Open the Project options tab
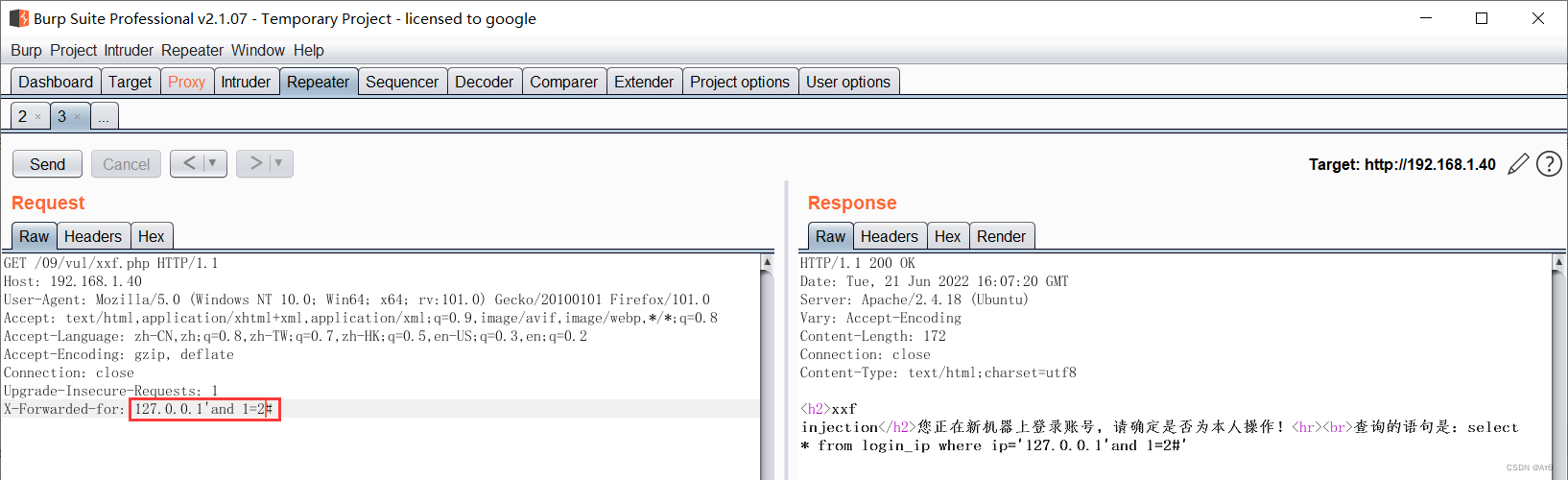Image resolution: width=1568 pixels, height=480 pixels. pos(740,82)
